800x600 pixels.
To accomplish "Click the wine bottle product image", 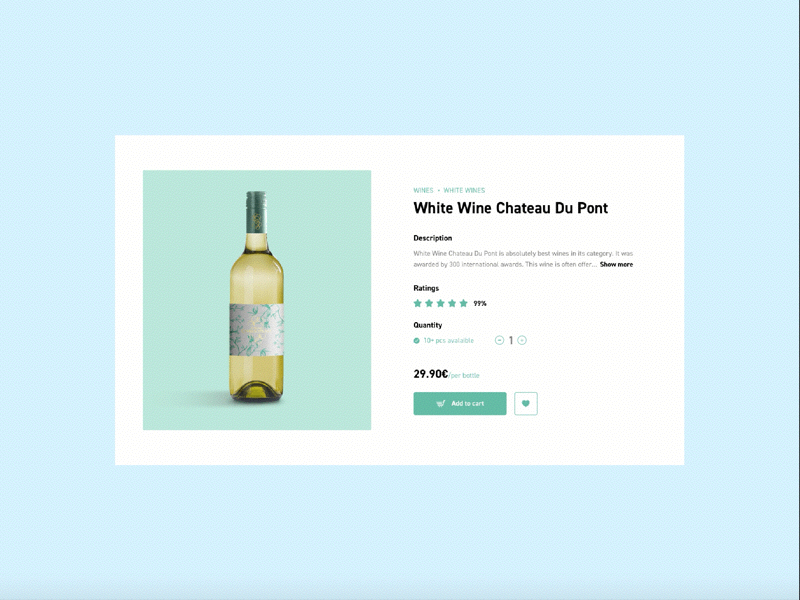I will tap(257, 300).
